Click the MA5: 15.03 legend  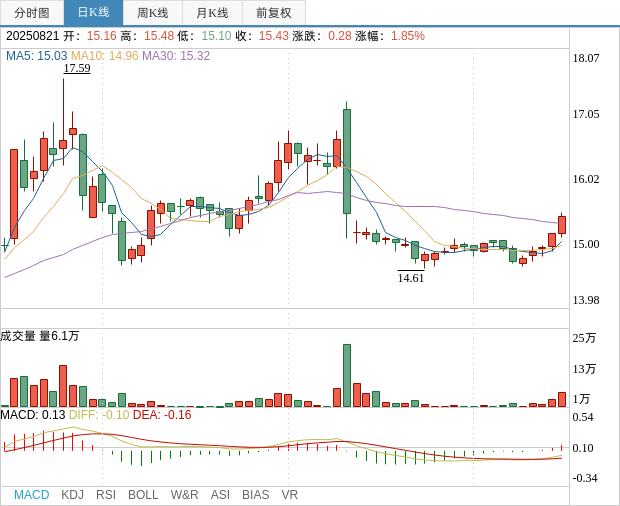[x=37, y=56]
